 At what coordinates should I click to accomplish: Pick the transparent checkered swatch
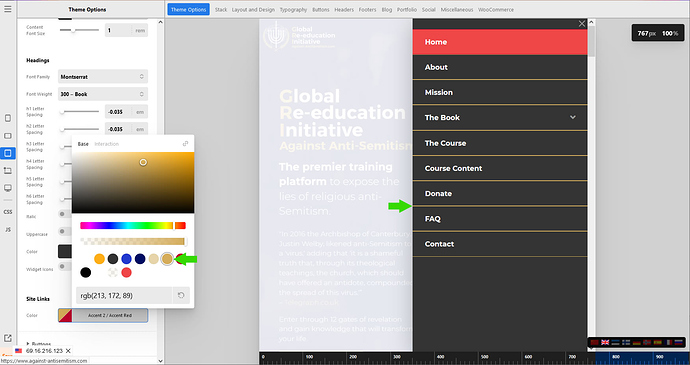pos(113,273)
